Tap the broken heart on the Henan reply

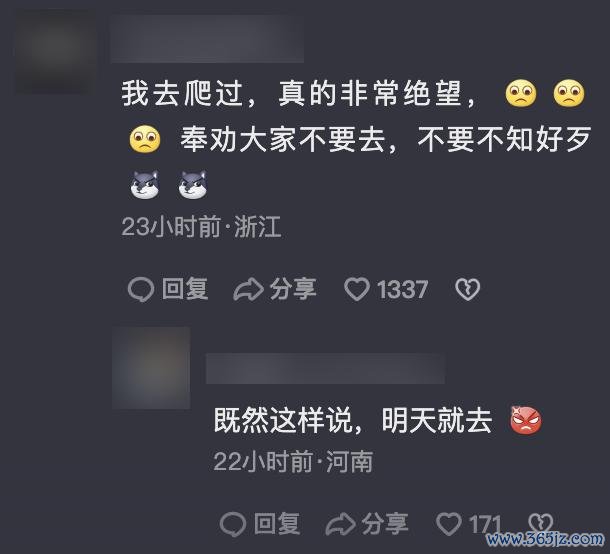(540, 524)
